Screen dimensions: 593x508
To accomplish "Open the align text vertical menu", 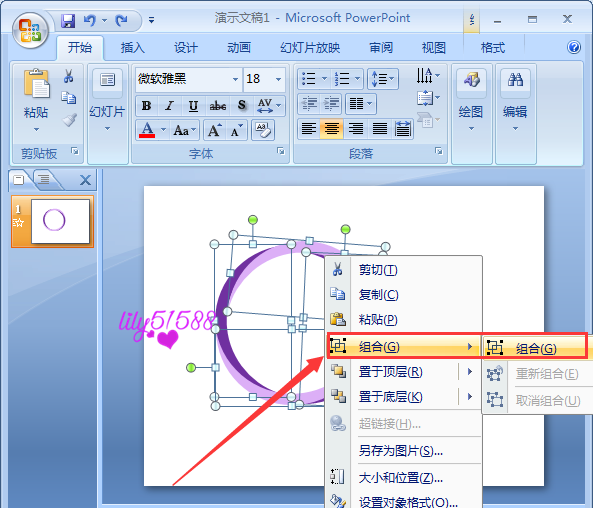I will click(428, 98).
